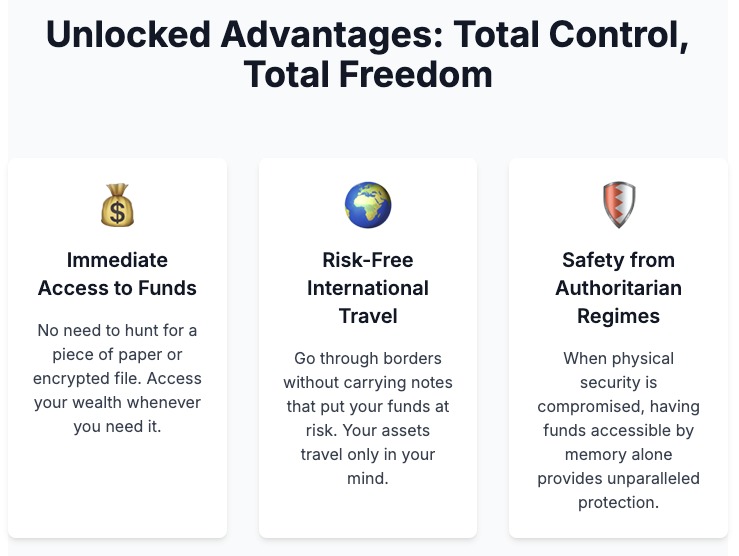The width and height of the screenshot is (739, 556).
Task: Click the line 'funds accessible by'
Action: tap(619, 430)
